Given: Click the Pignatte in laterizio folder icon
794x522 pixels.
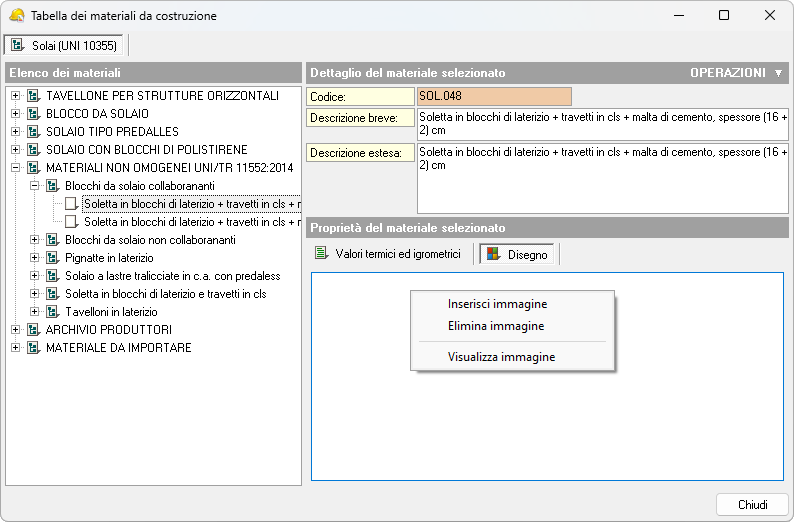Looking at the screenshot, I should pos(52,258).
